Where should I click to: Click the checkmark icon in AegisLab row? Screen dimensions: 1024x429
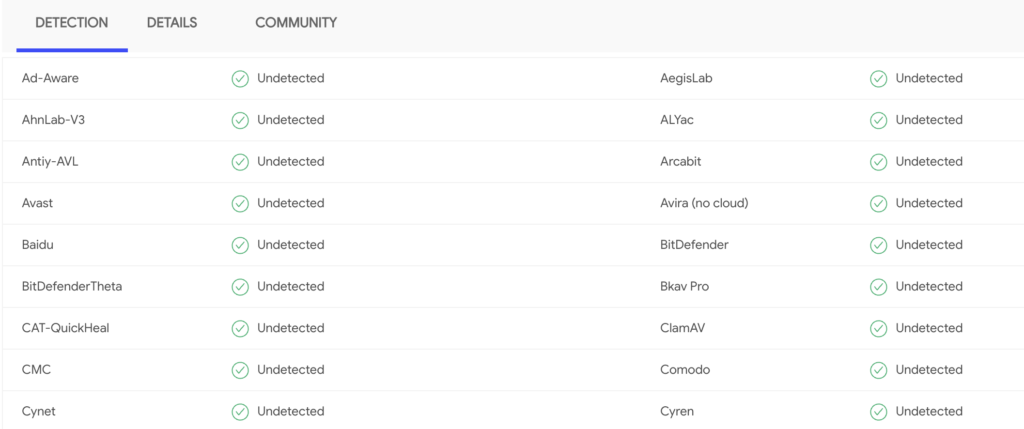(878, 79)
